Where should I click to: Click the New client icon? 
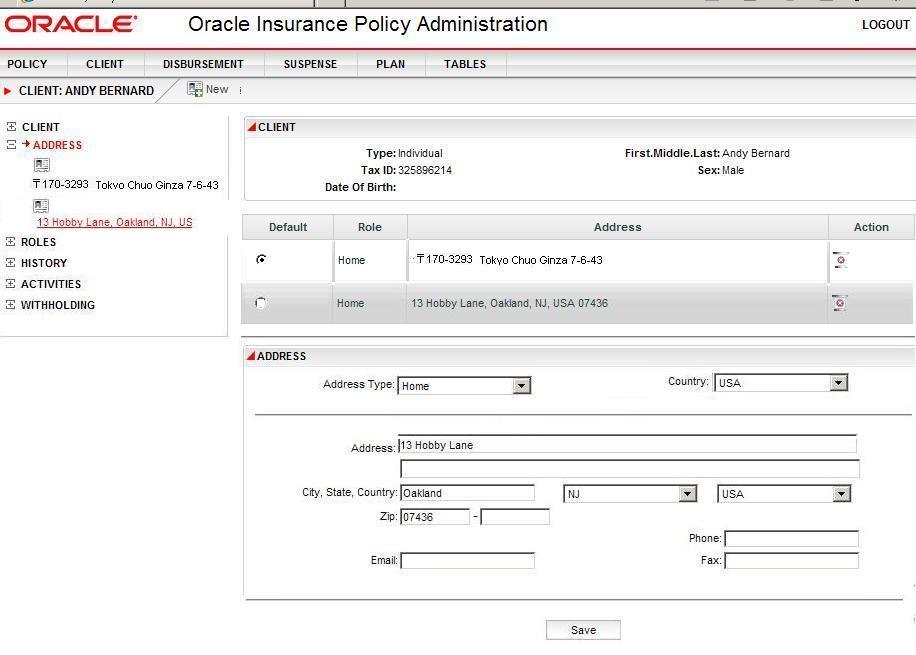pyautogui.click(x=195, y=89)
